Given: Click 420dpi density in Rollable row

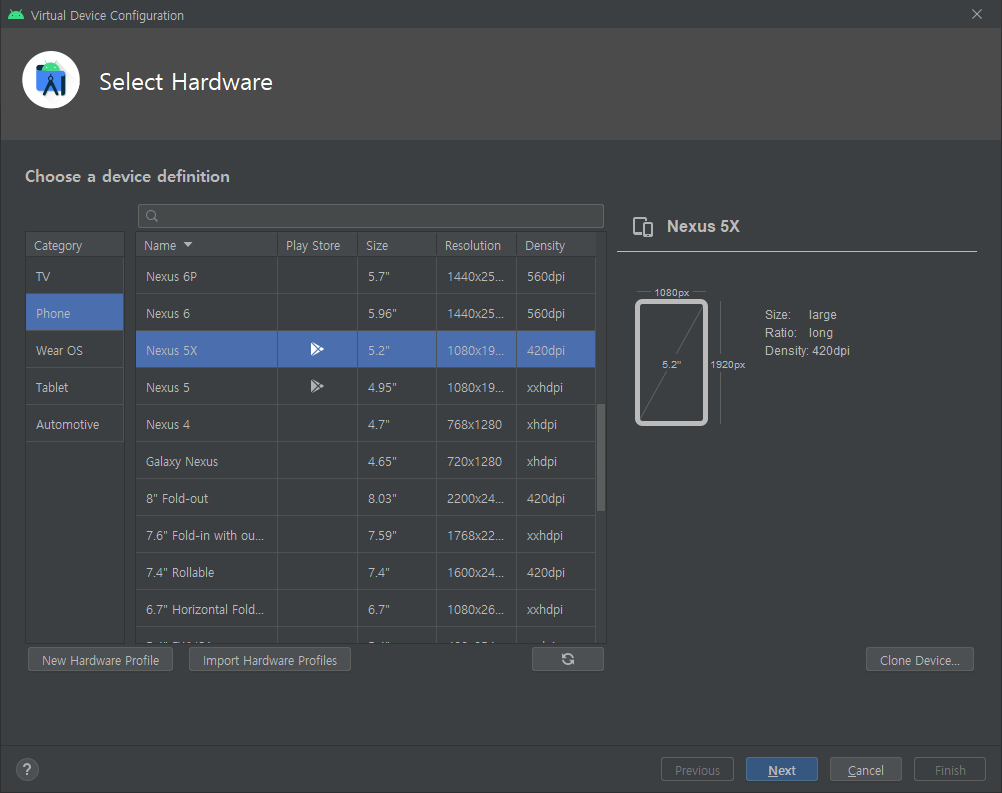Looking at the screenshot, I should pos(556,573).
